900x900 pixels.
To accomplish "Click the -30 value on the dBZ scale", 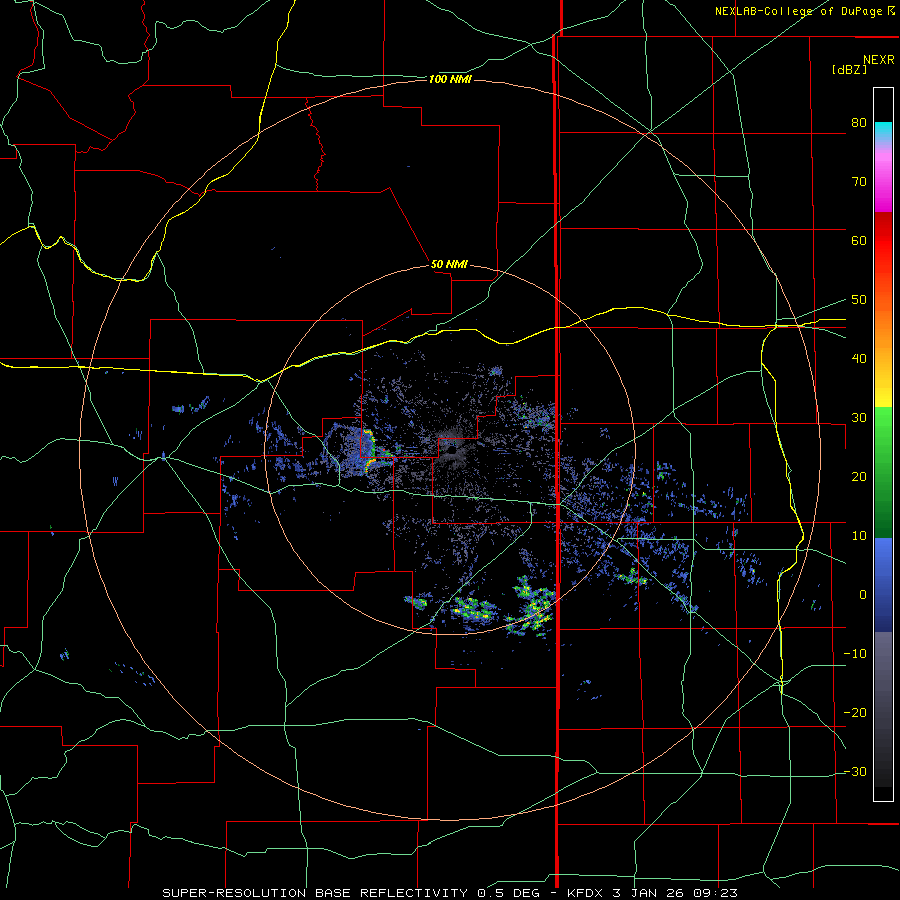I will [x=855, y=772].
